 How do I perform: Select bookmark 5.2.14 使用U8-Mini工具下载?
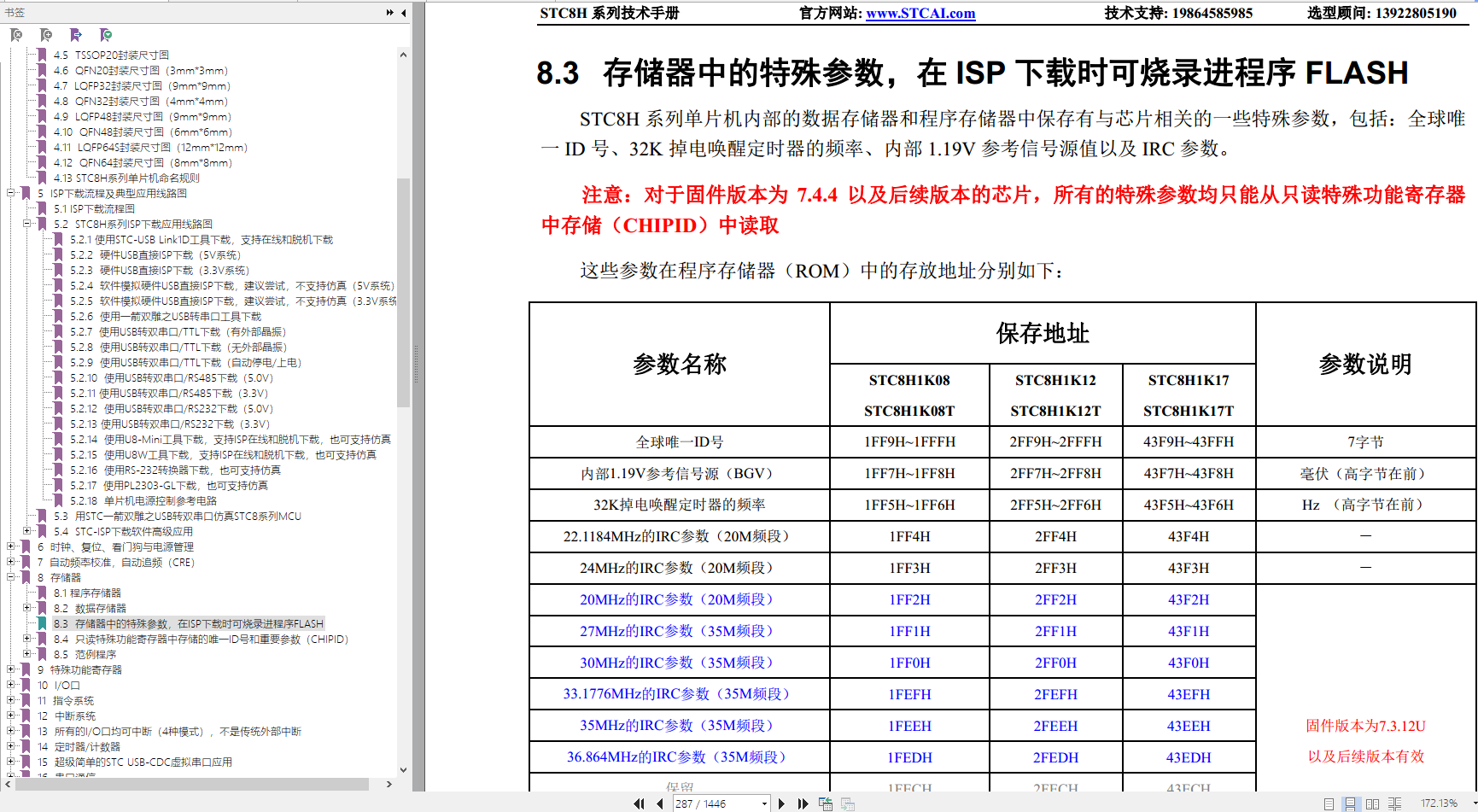pos(231,439)
